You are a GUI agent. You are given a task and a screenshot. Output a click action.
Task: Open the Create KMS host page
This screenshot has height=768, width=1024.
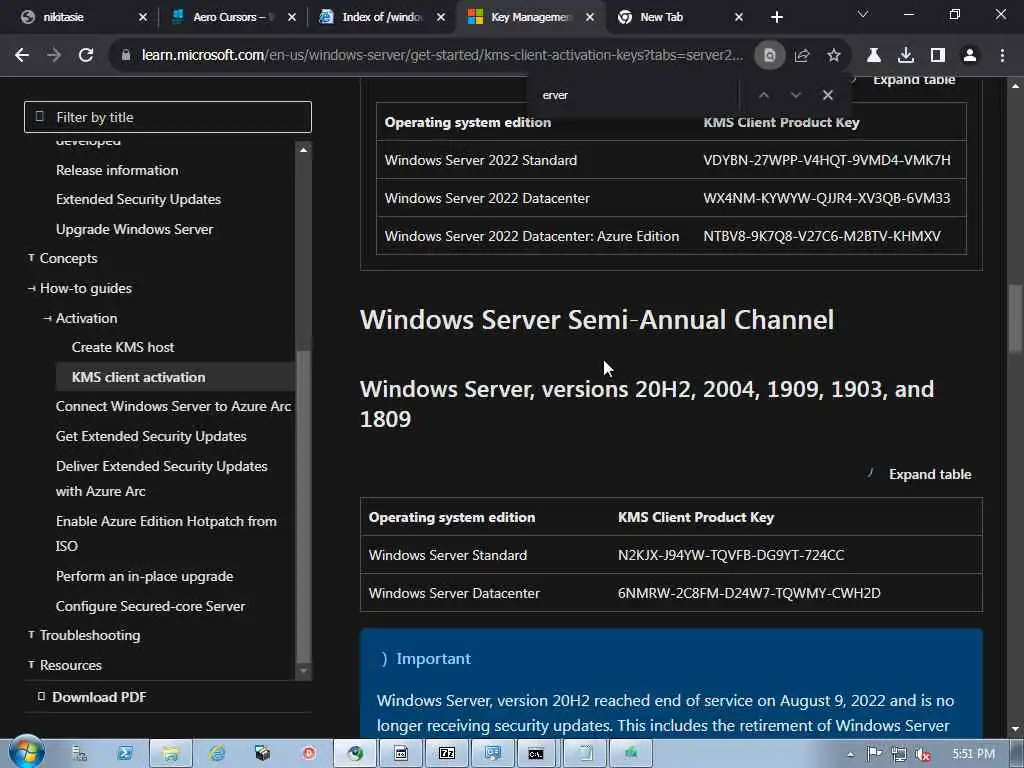(x=123, y=347)
